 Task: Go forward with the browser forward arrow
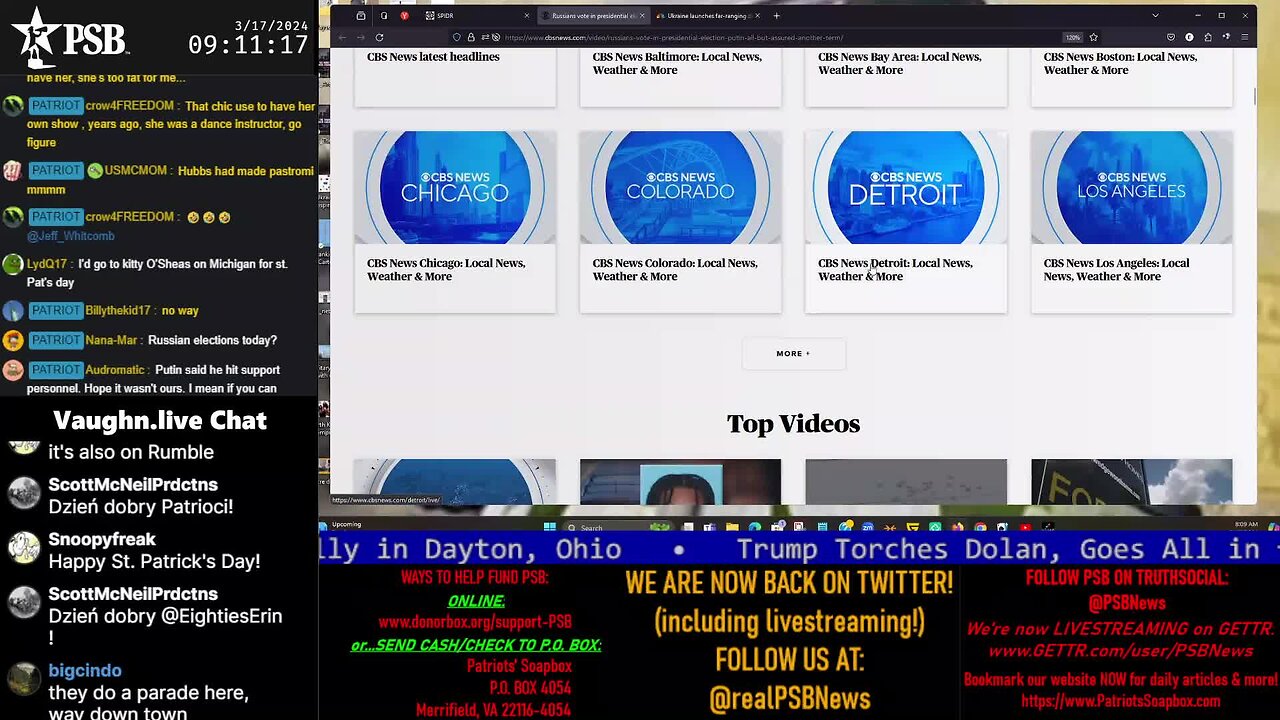(x=360, y=37)
